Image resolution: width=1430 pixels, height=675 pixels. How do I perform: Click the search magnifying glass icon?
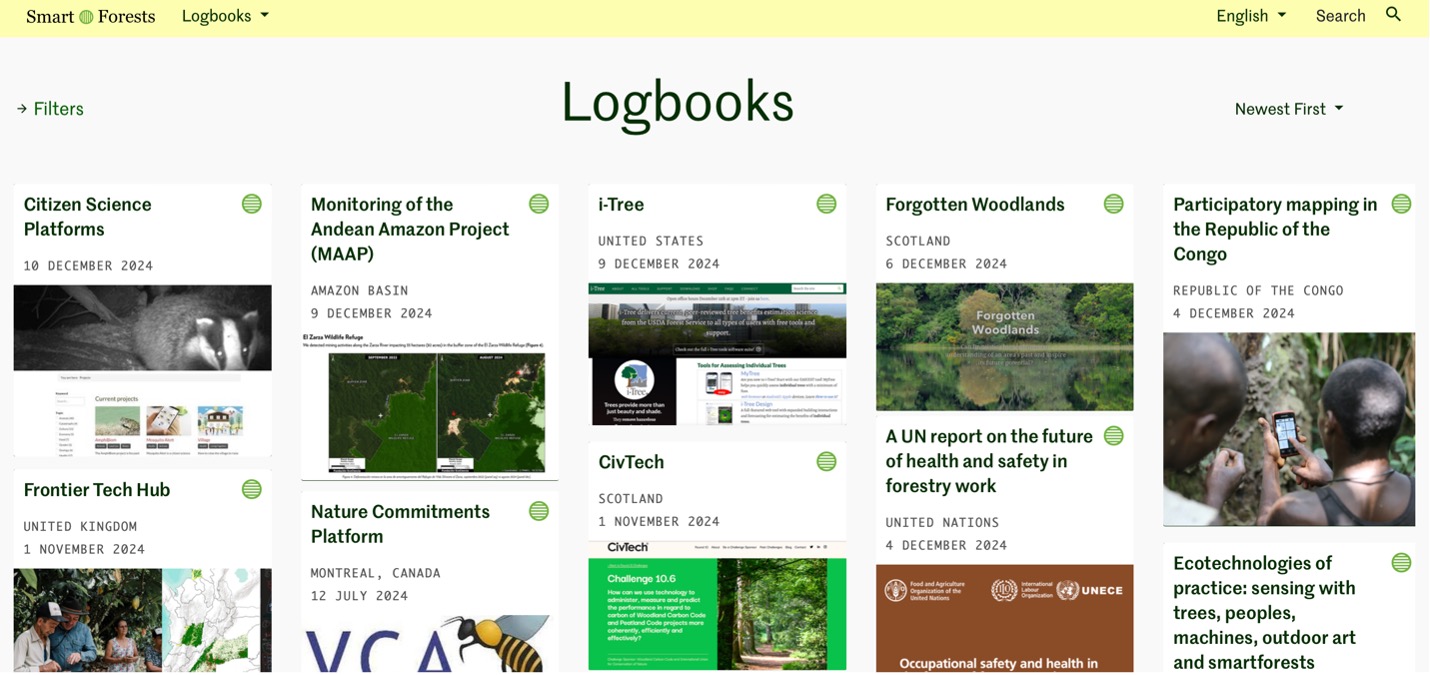click(x=1393, y=15)
